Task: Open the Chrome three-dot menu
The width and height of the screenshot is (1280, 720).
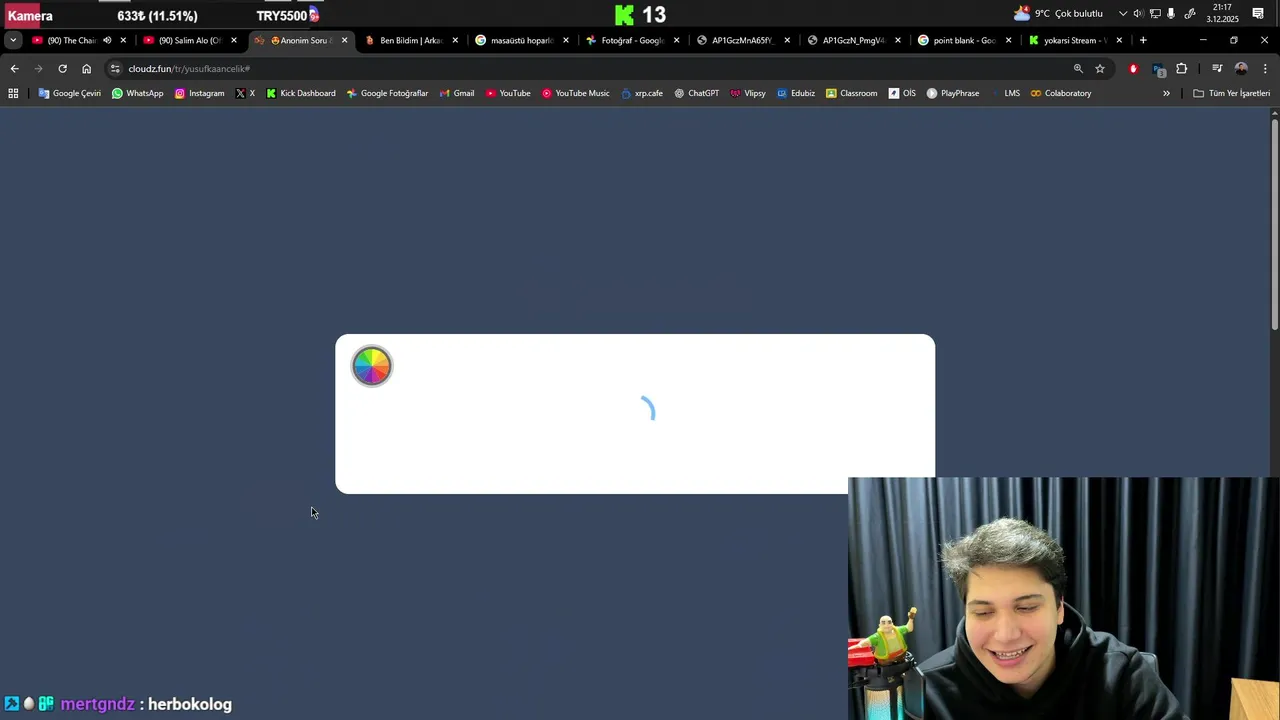Action: pos(1265,68)
